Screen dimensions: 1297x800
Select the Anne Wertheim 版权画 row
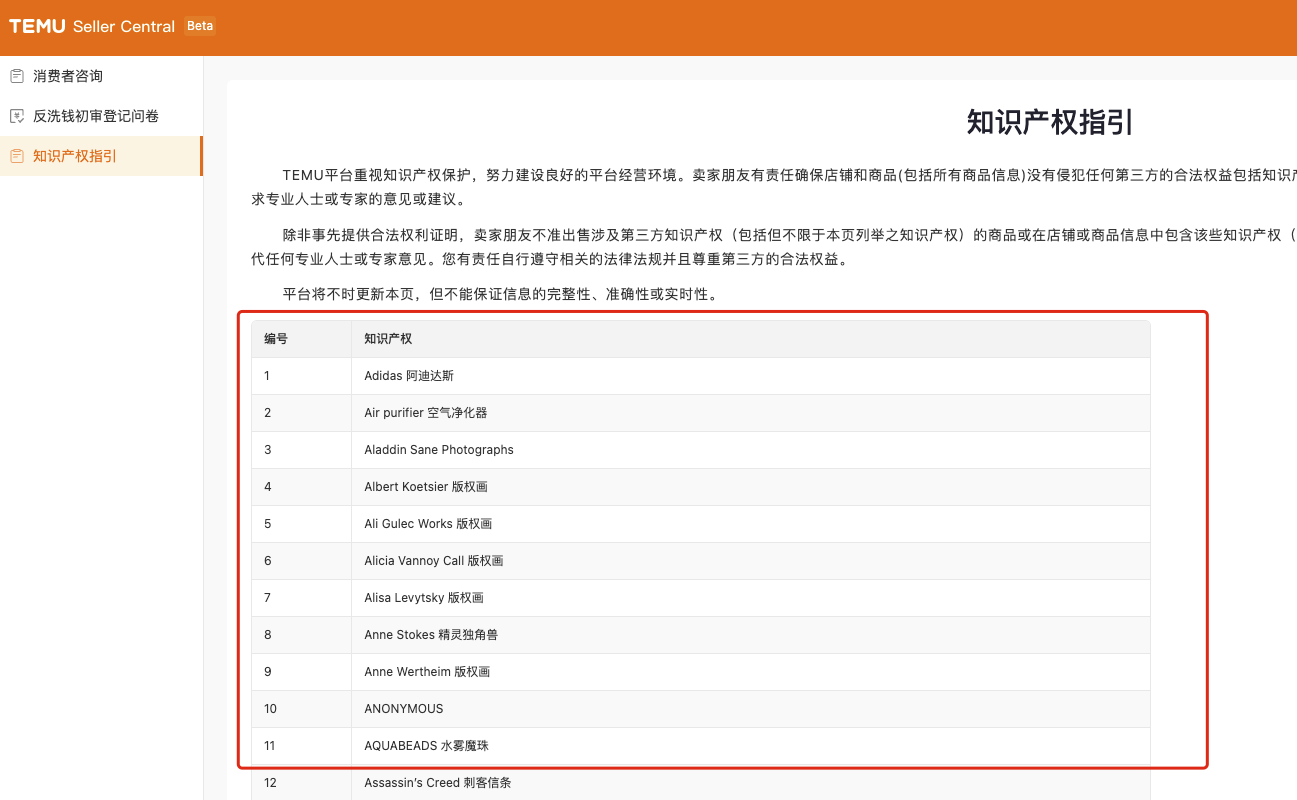click(x=700, y=672)
